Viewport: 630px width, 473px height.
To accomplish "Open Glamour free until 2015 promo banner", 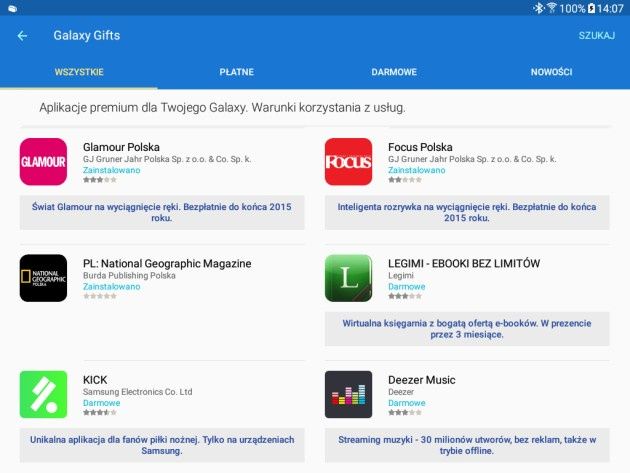I will click(x=162, y=212).
